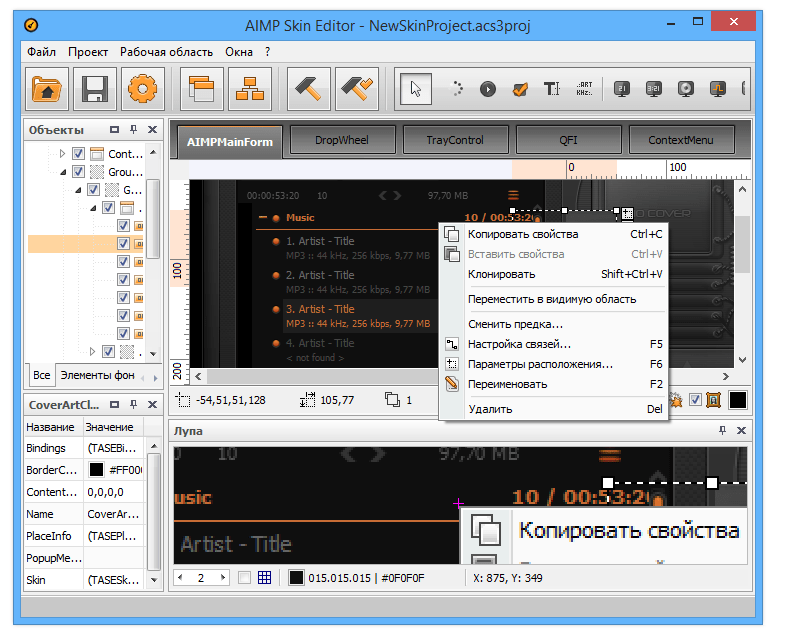
Task: Pin the Лупа panel
Action: coord(722,430)
